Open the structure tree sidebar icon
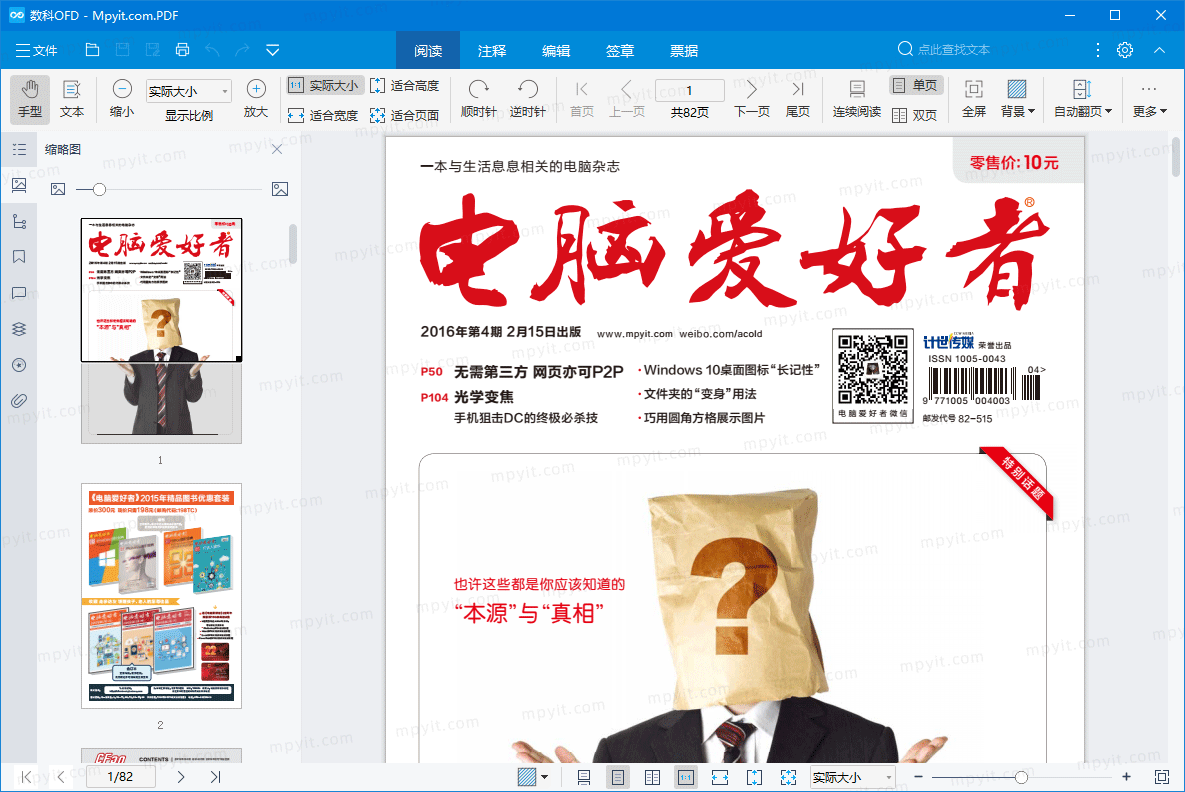Viewport: 1185px width, 792px height. click(x=20, y=221)
